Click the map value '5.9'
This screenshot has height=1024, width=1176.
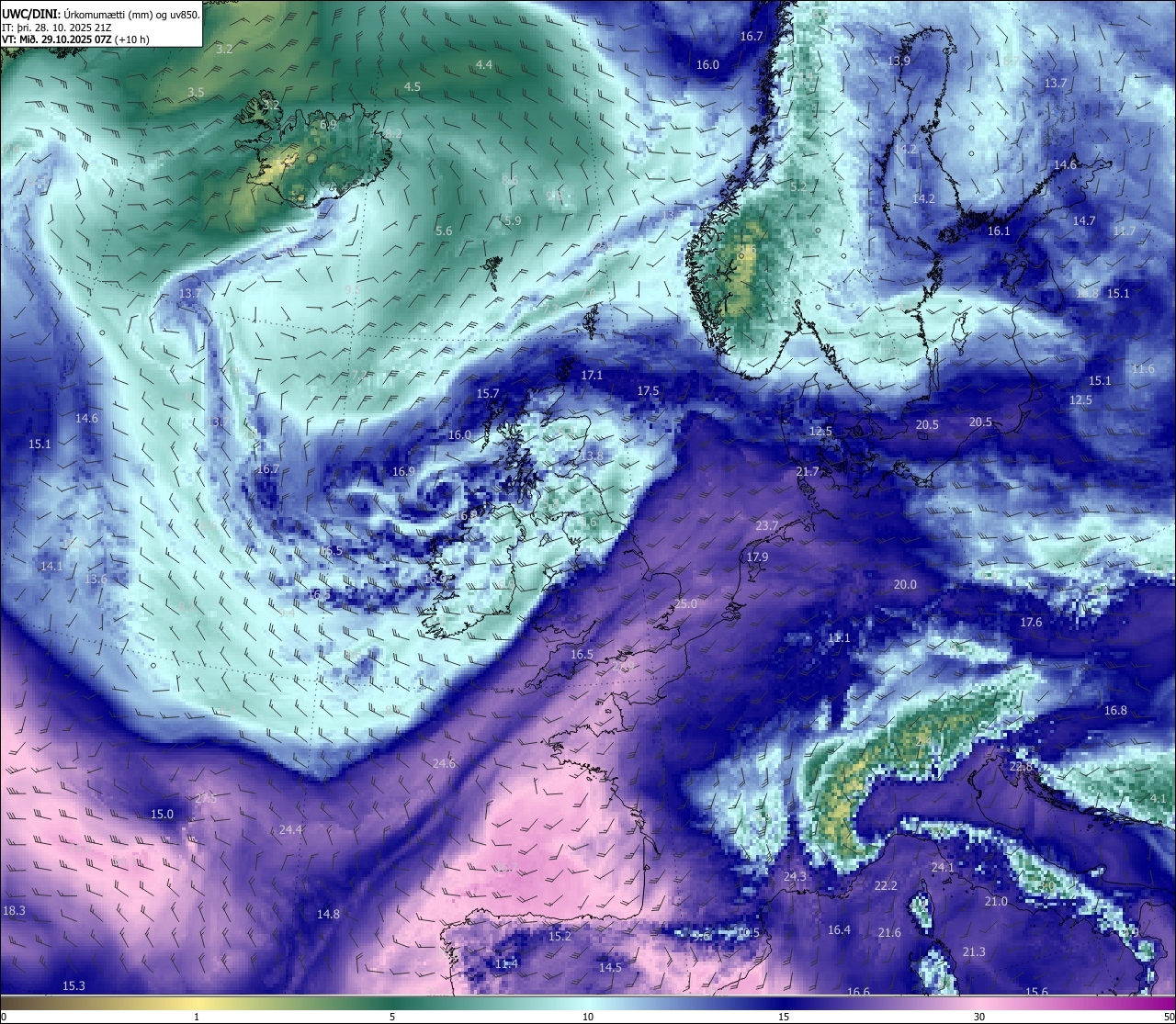pyautogui.click(x=513, y=221)
